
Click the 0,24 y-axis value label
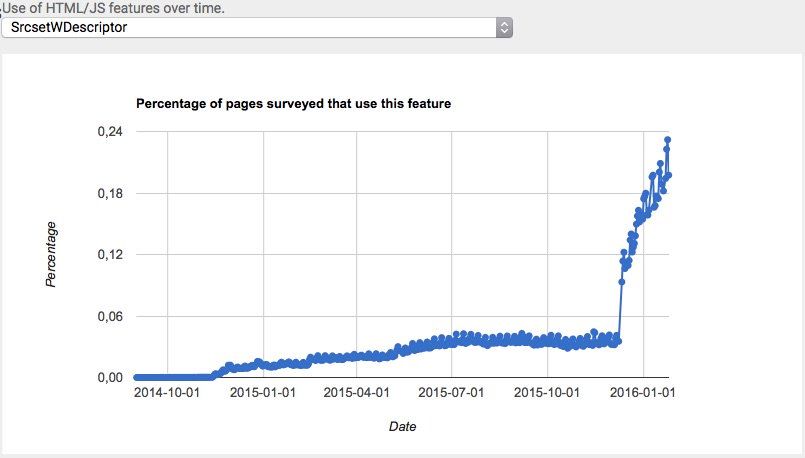pyautogui.click(x=110, y=131)
